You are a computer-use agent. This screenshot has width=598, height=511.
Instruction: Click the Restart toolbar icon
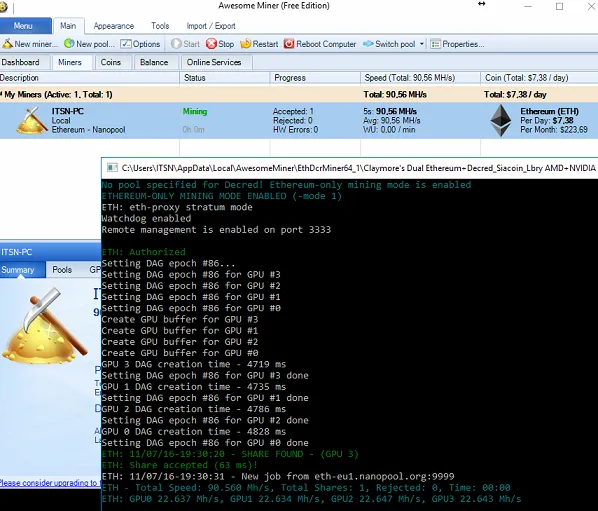(246, 44)
